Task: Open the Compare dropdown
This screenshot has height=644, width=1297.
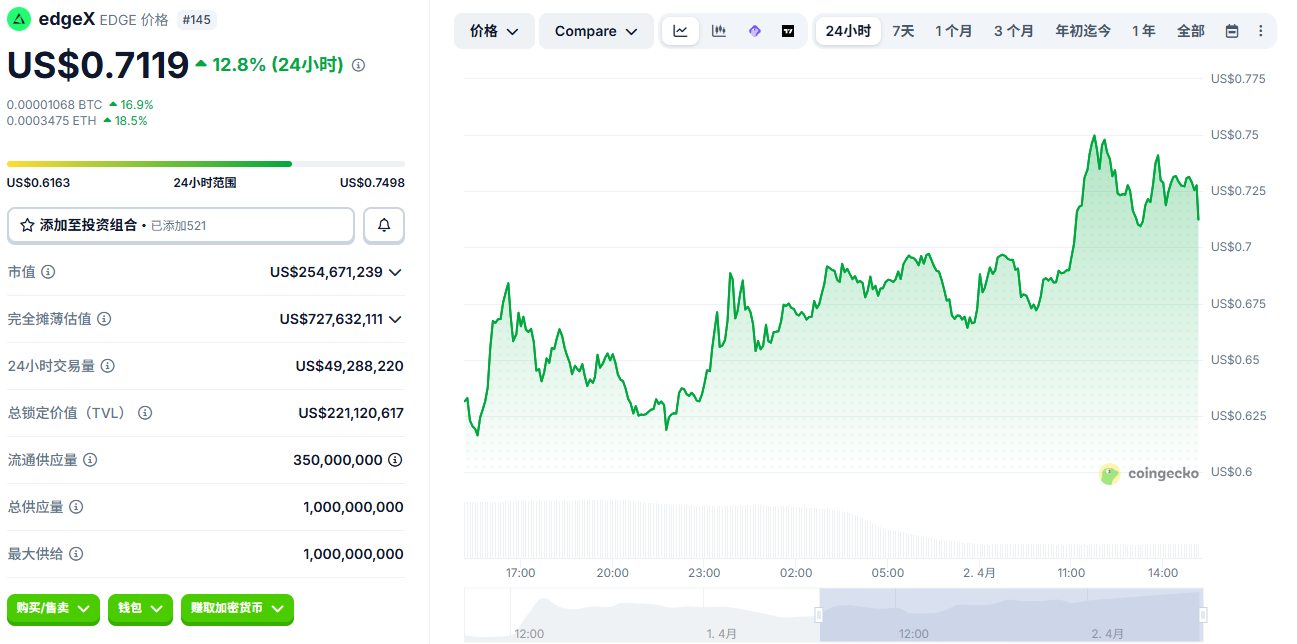Action: tap(596, 31)
